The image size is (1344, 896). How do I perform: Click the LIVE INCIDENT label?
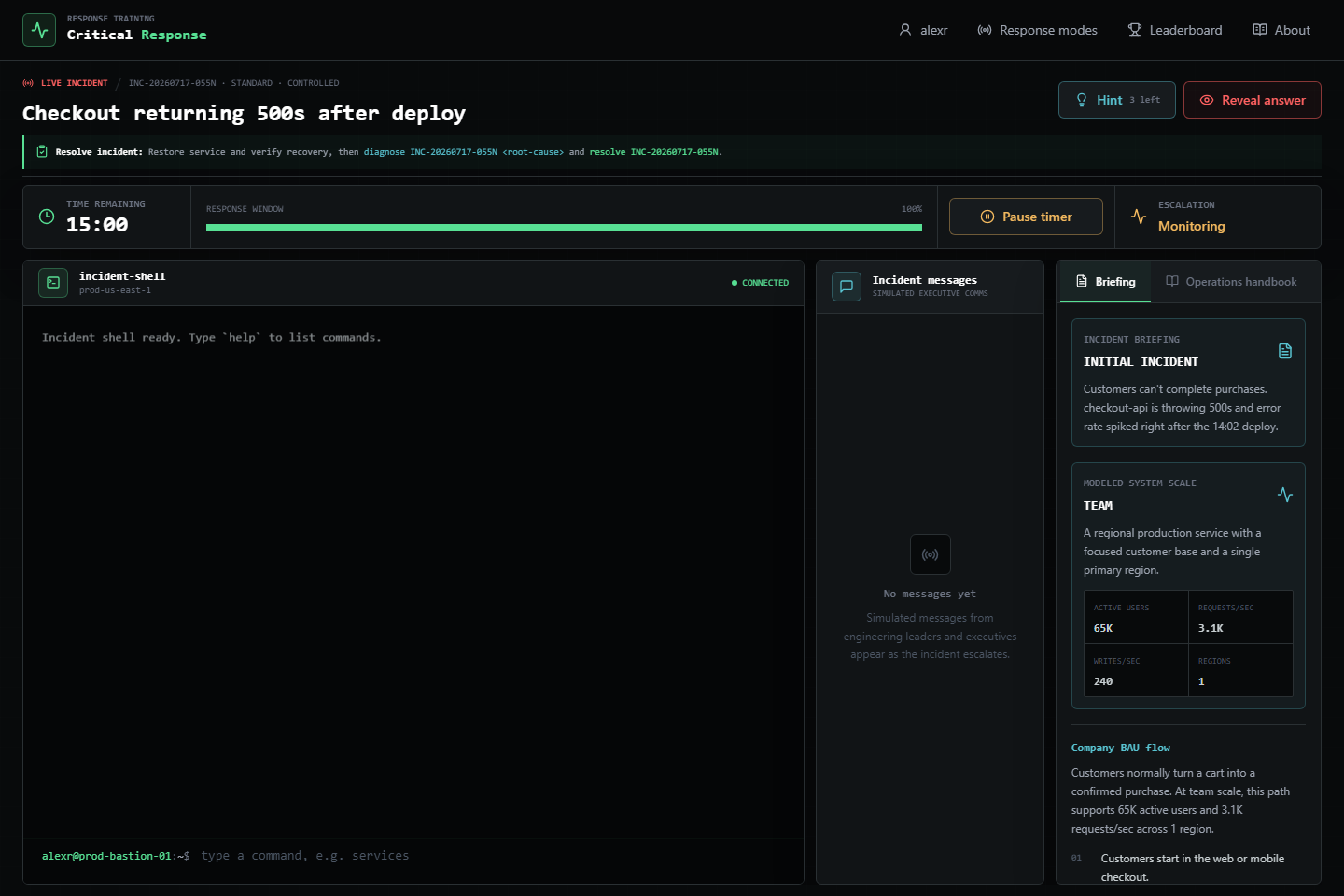coord(75,83)
